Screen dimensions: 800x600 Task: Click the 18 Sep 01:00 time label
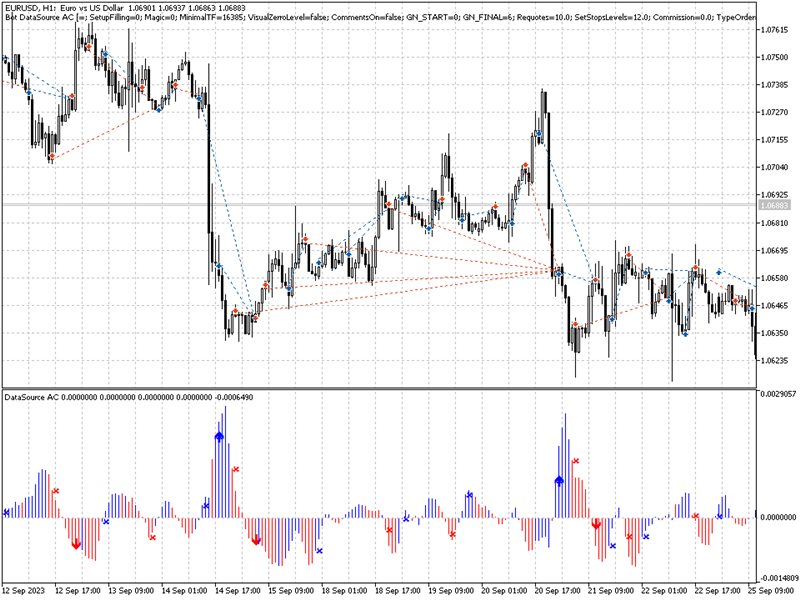(x=344, y=591)
